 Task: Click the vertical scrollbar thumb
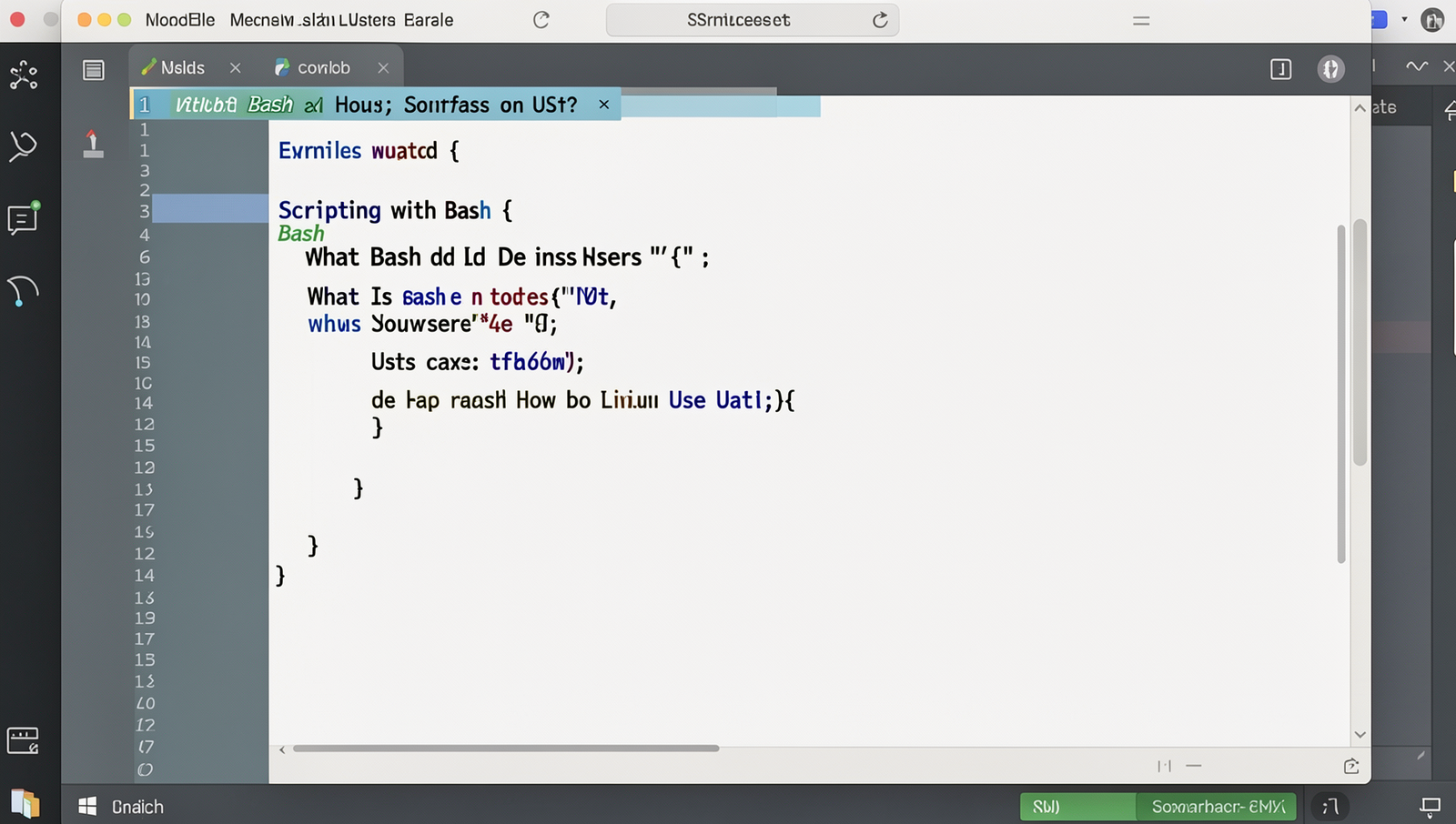point(1360,343)
